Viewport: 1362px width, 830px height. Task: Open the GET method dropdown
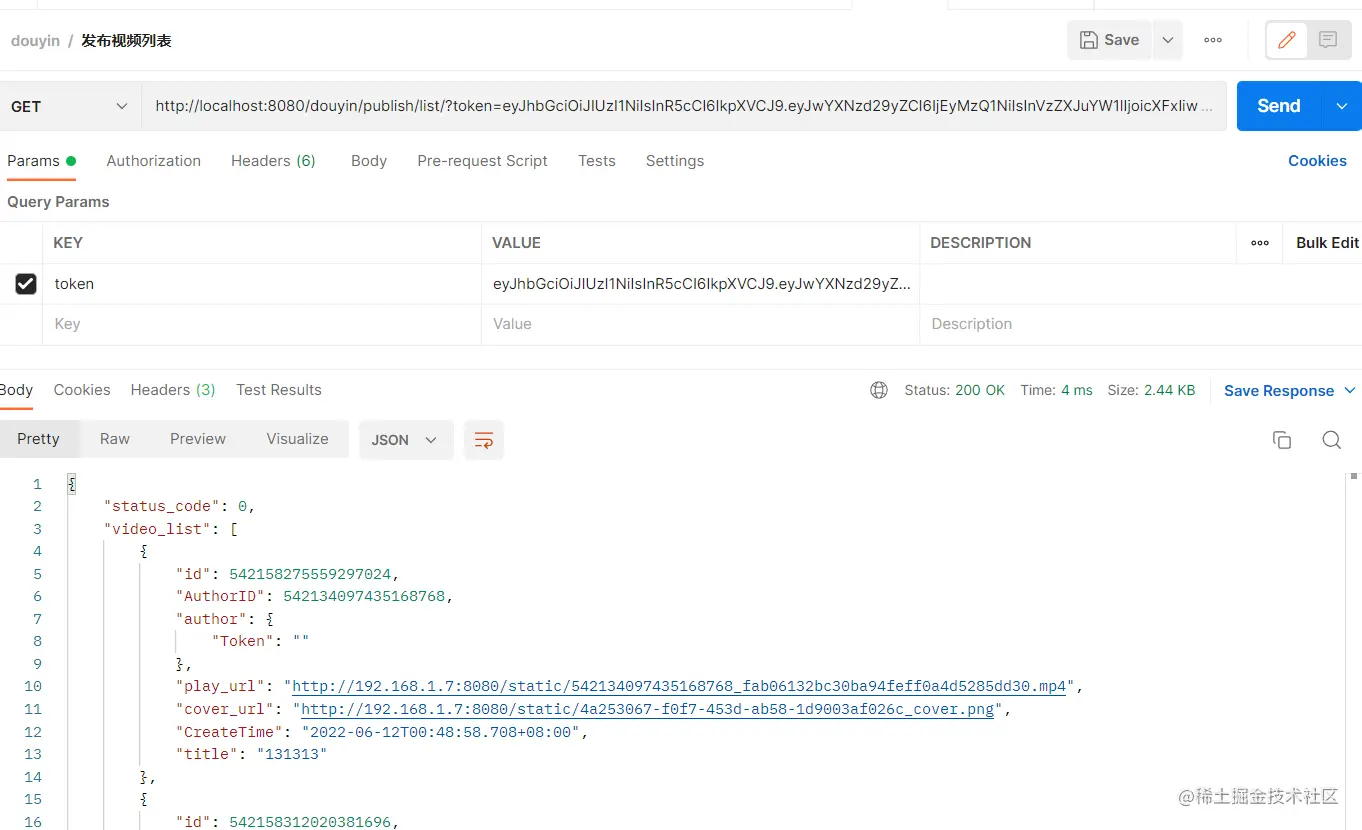pos(69,106)
